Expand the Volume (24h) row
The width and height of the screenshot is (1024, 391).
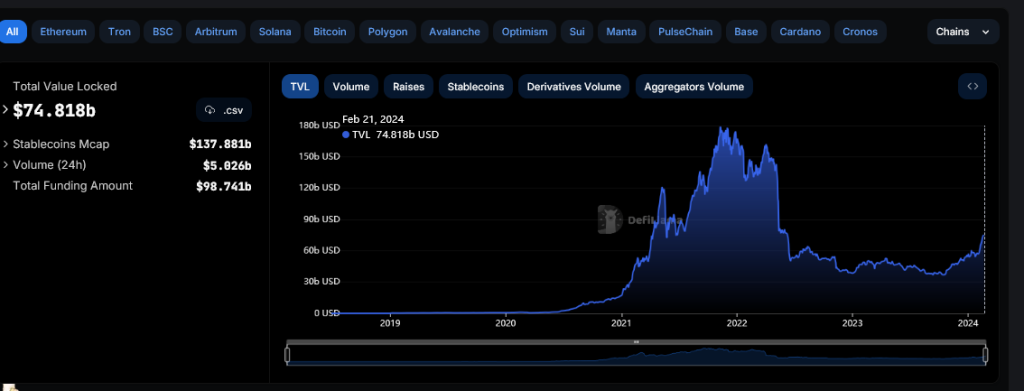pyautogui.click(x=5, y=164)
